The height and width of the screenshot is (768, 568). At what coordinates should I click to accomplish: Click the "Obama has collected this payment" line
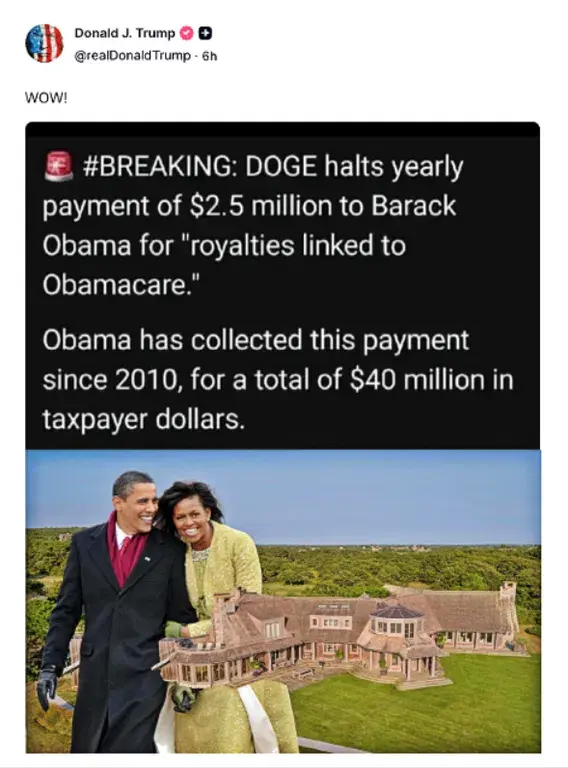pos(256,340)
